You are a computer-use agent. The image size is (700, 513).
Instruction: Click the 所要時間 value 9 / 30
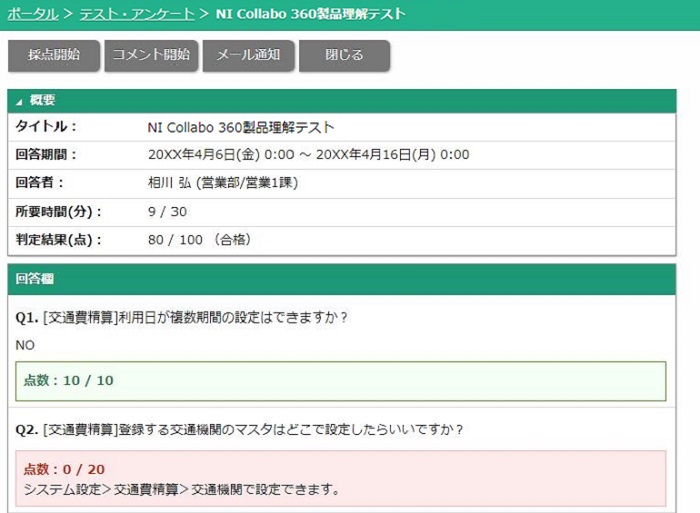coord(167,212)
